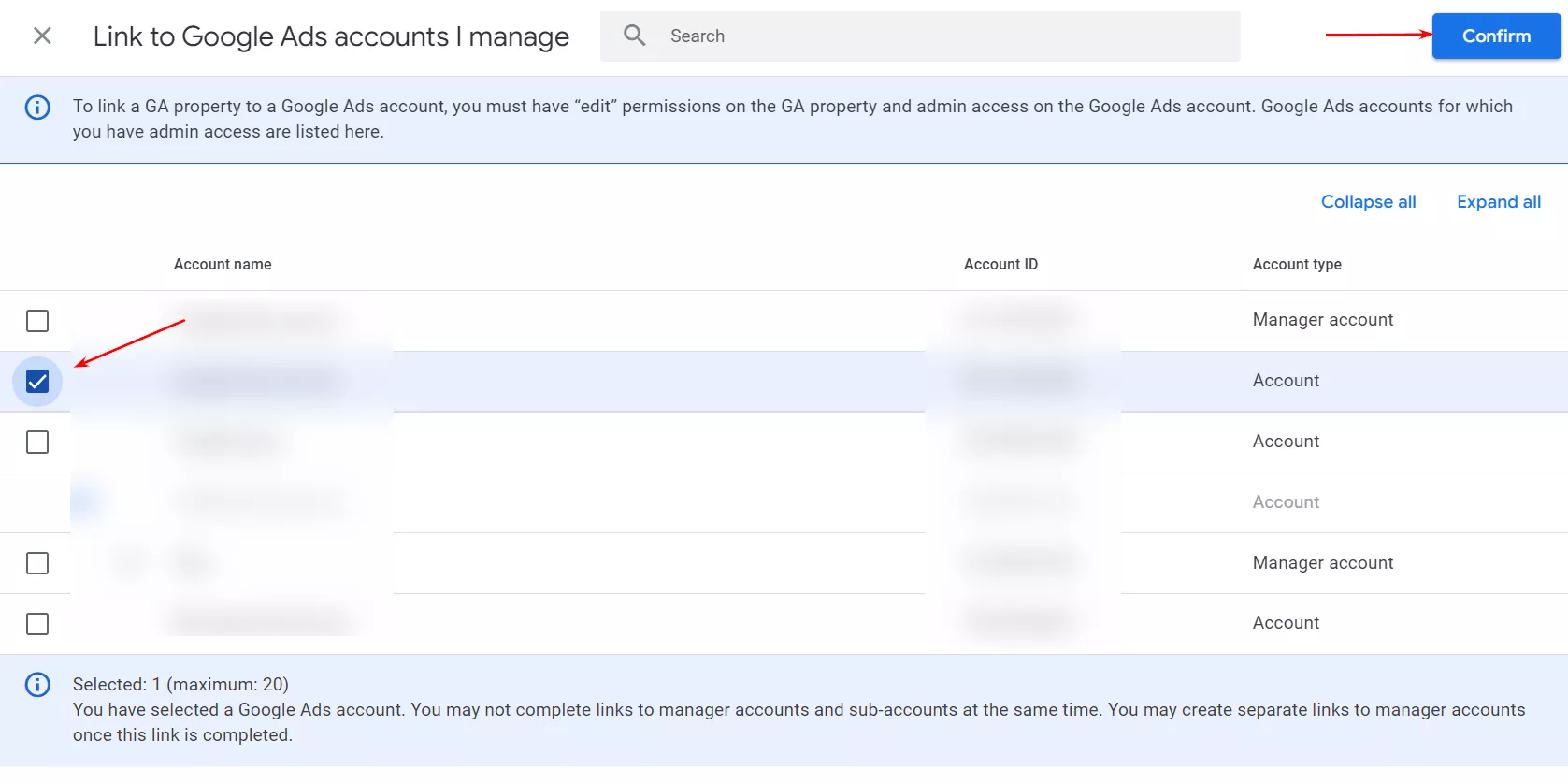Click the magnifying glass search icon
This screenshot has width=1568, height=784.
click(x=635, y=36)
